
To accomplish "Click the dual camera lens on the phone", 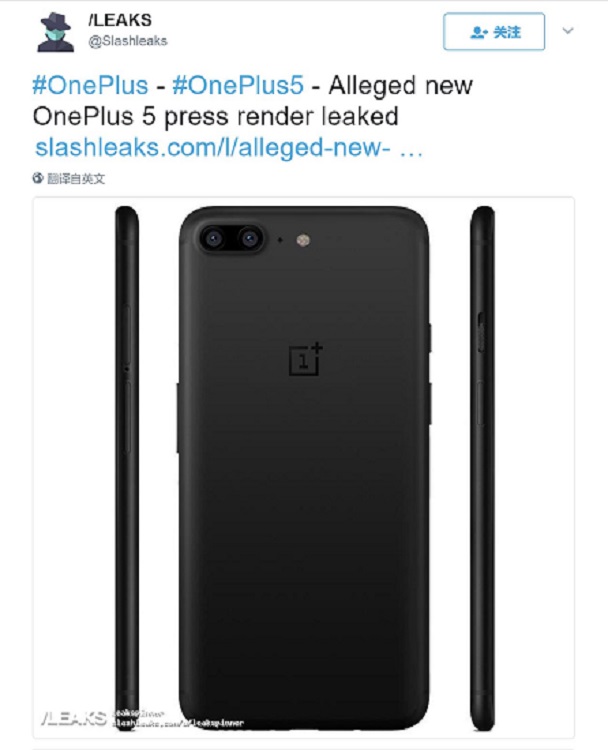I will click(231, 238).
